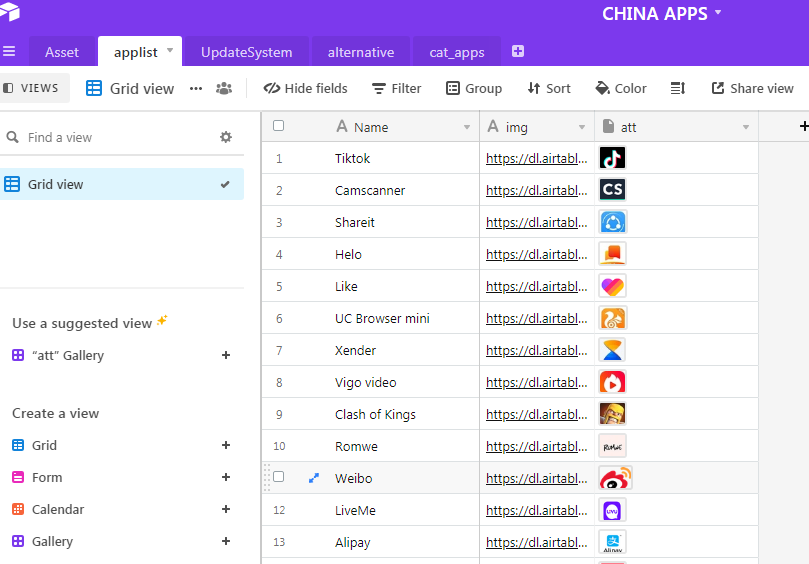The height and width of the screenshot is (564, 809).
Task: Open Tiktok img URL link
Action: [537, 158]
